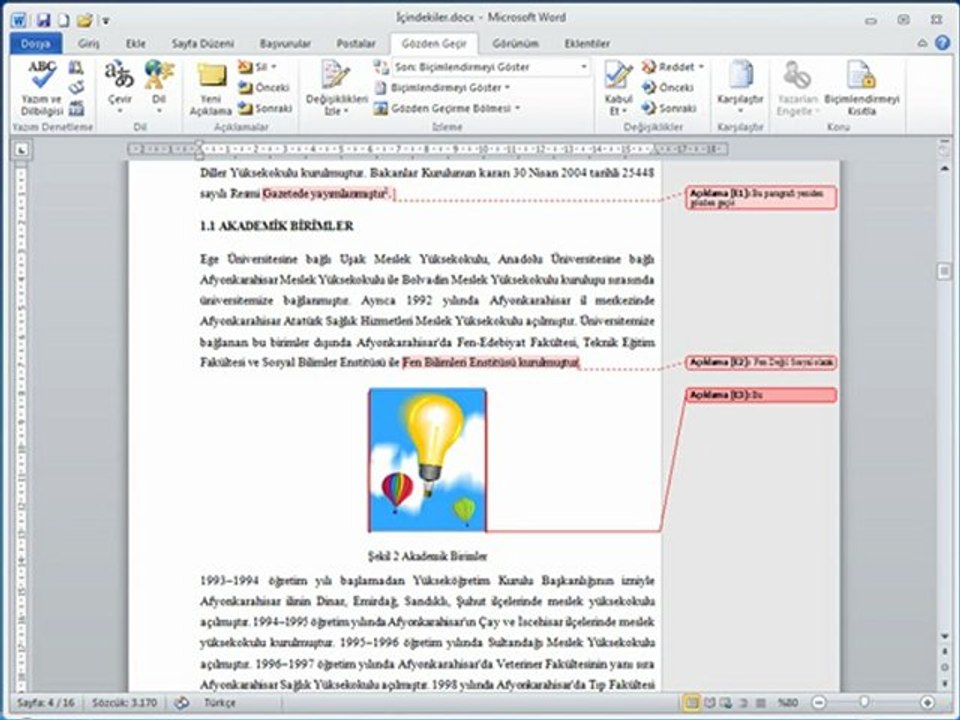
Task: Click Türkçe language in status bar
Action: [219, 703]
